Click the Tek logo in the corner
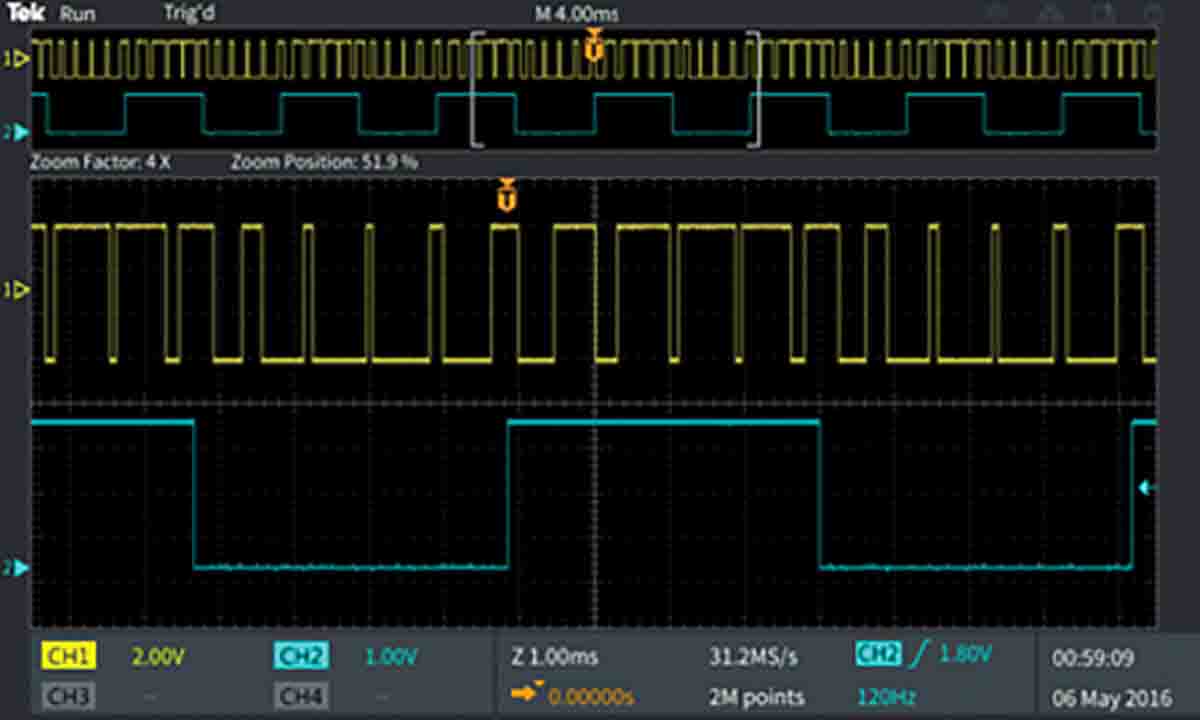The width and height of the screenshot is (1200, 720). (x=24, y=14)
